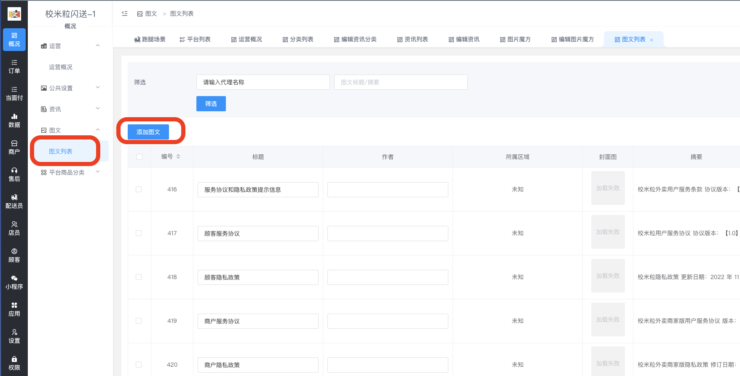Tick the checkbox for row 418
Viewport: 740px width, 376px height.
(x=139, y=277)
